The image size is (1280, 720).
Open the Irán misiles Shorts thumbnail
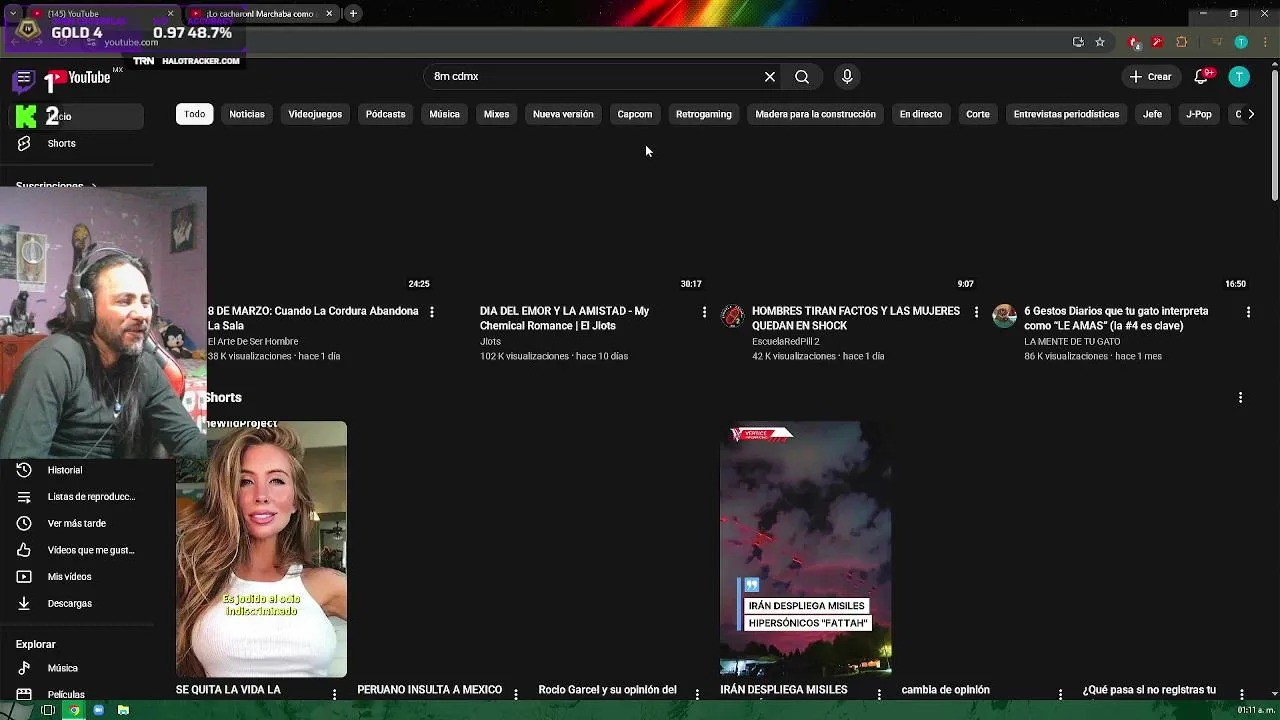(x=806, y=549)
